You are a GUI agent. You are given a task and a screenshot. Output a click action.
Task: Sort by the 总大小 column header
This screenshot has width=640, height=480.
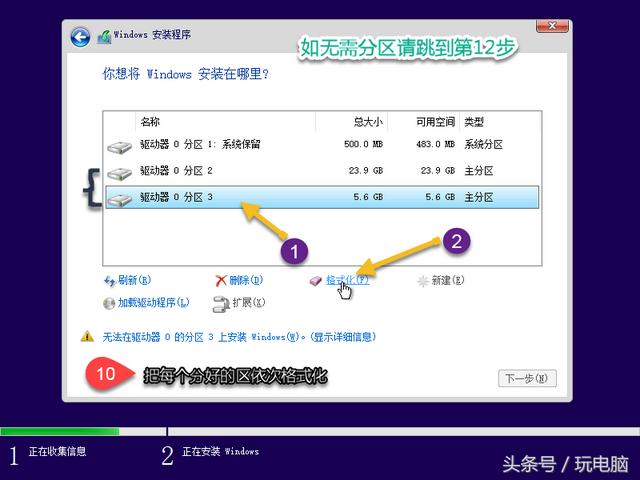point(367,122)
